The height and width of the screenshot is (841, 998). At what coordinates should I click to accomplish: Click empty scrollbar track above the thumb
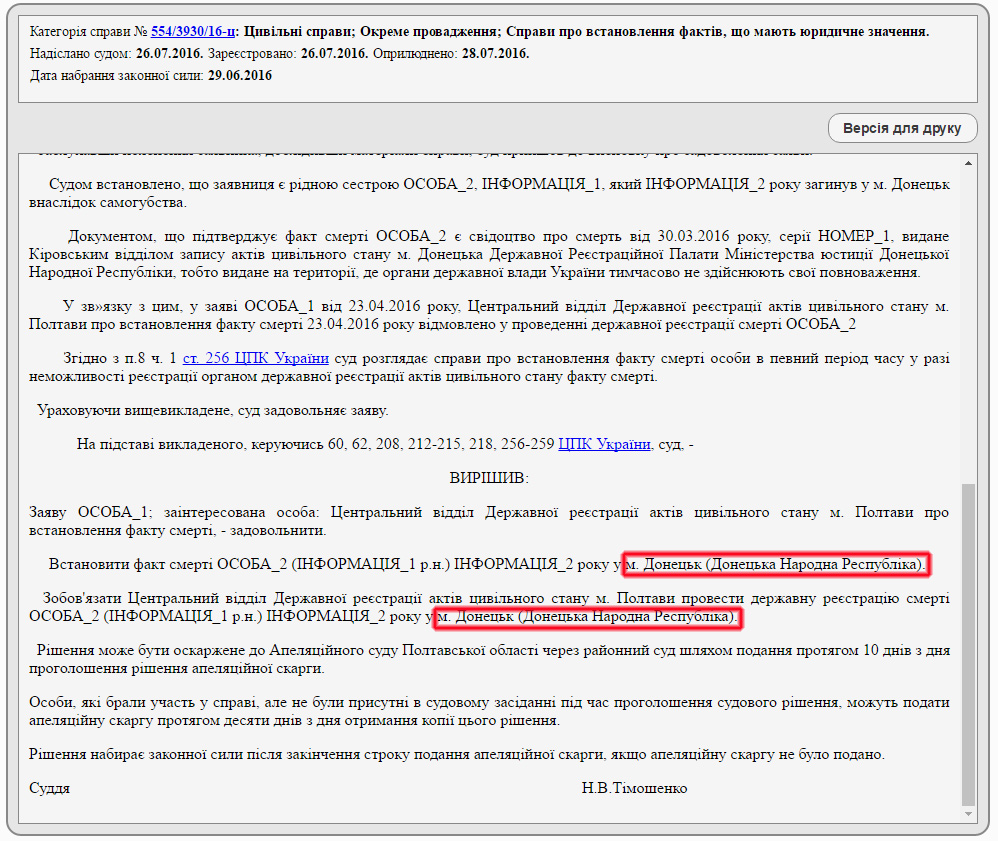coord(967,320)
